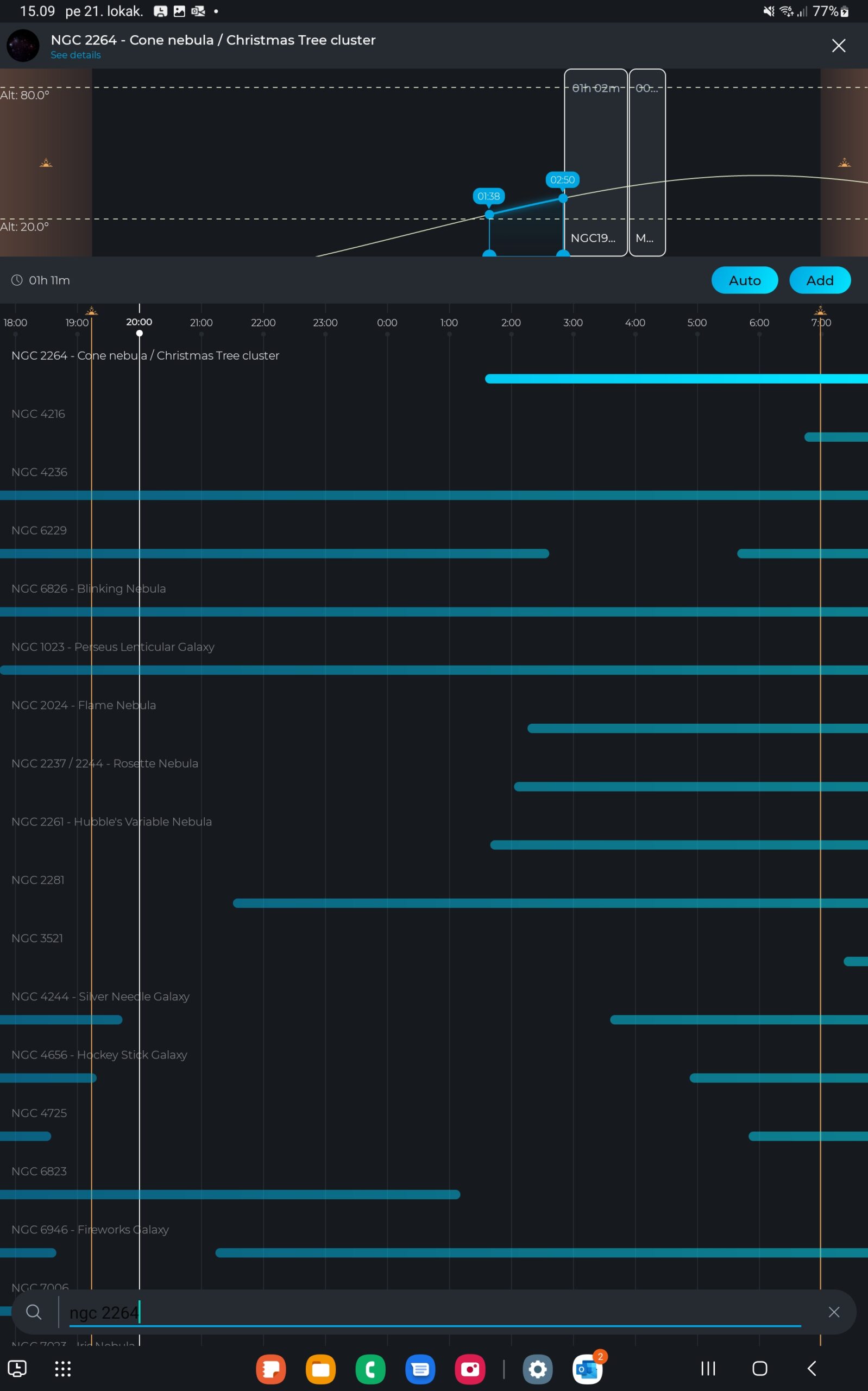Launch Outlook from the dock

587,1369
